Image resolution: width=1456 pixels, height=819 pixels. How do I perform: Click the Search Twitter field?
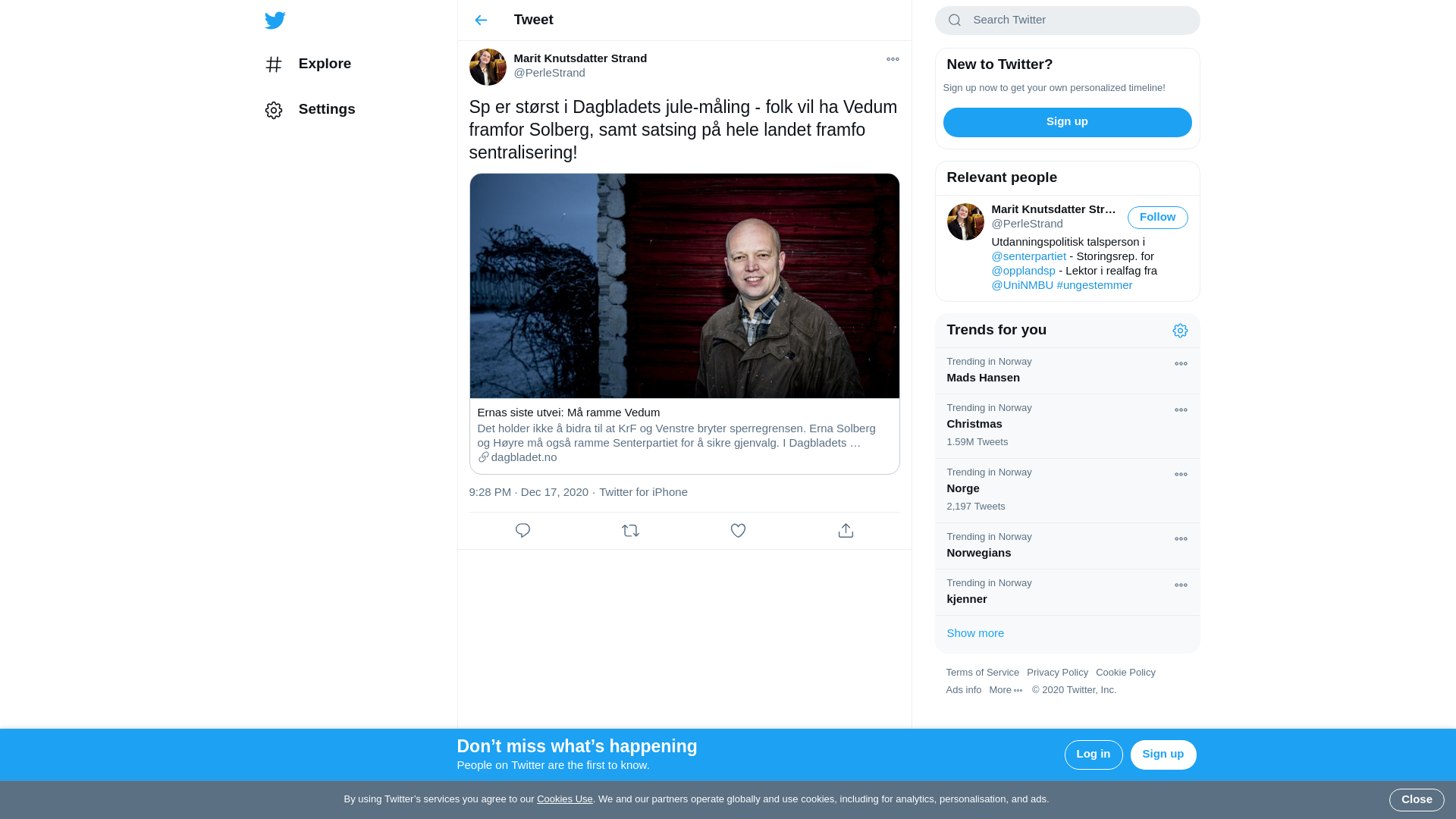click(1067, 20)
